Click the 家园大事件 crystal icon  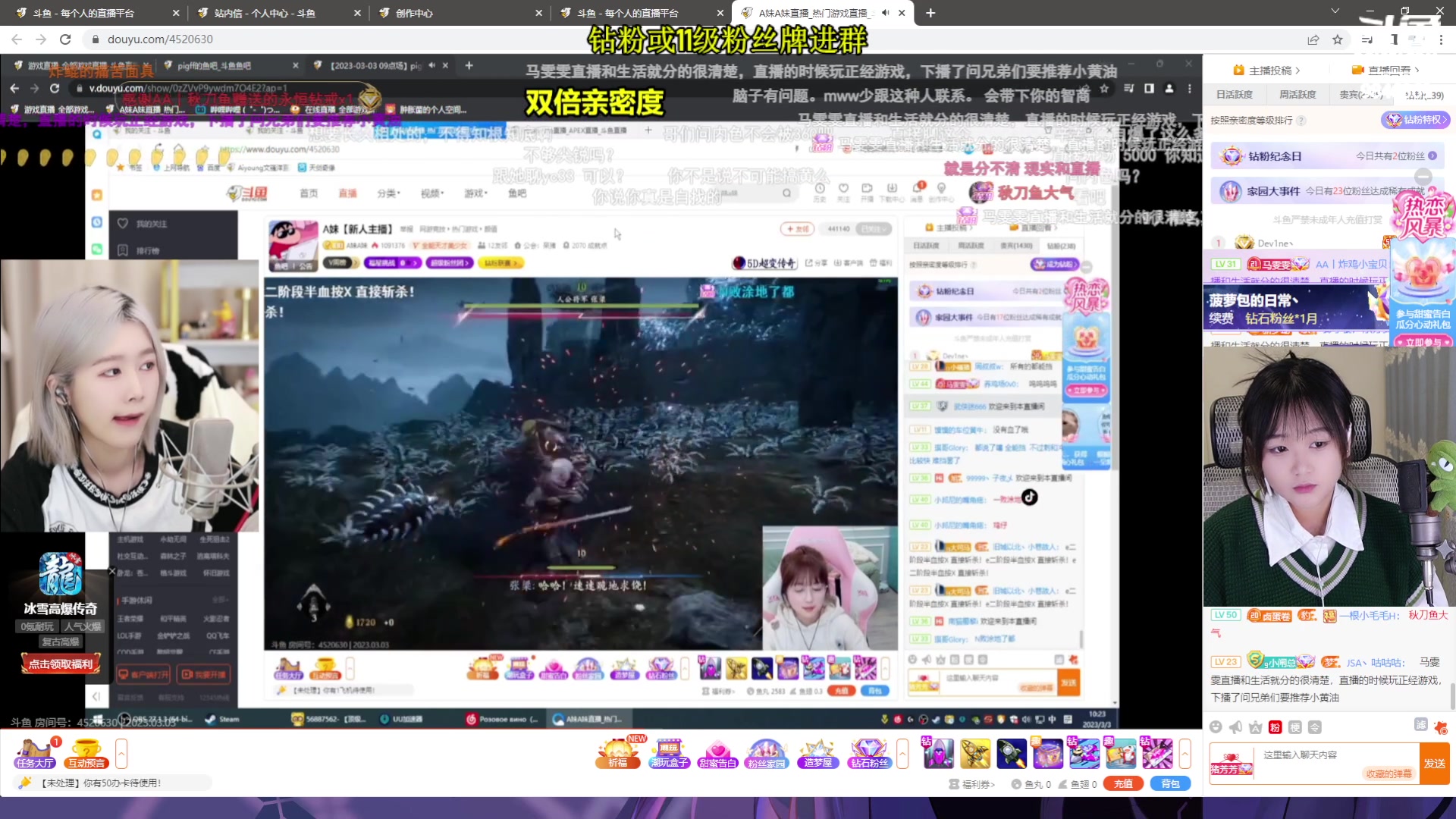[1230, 191]
